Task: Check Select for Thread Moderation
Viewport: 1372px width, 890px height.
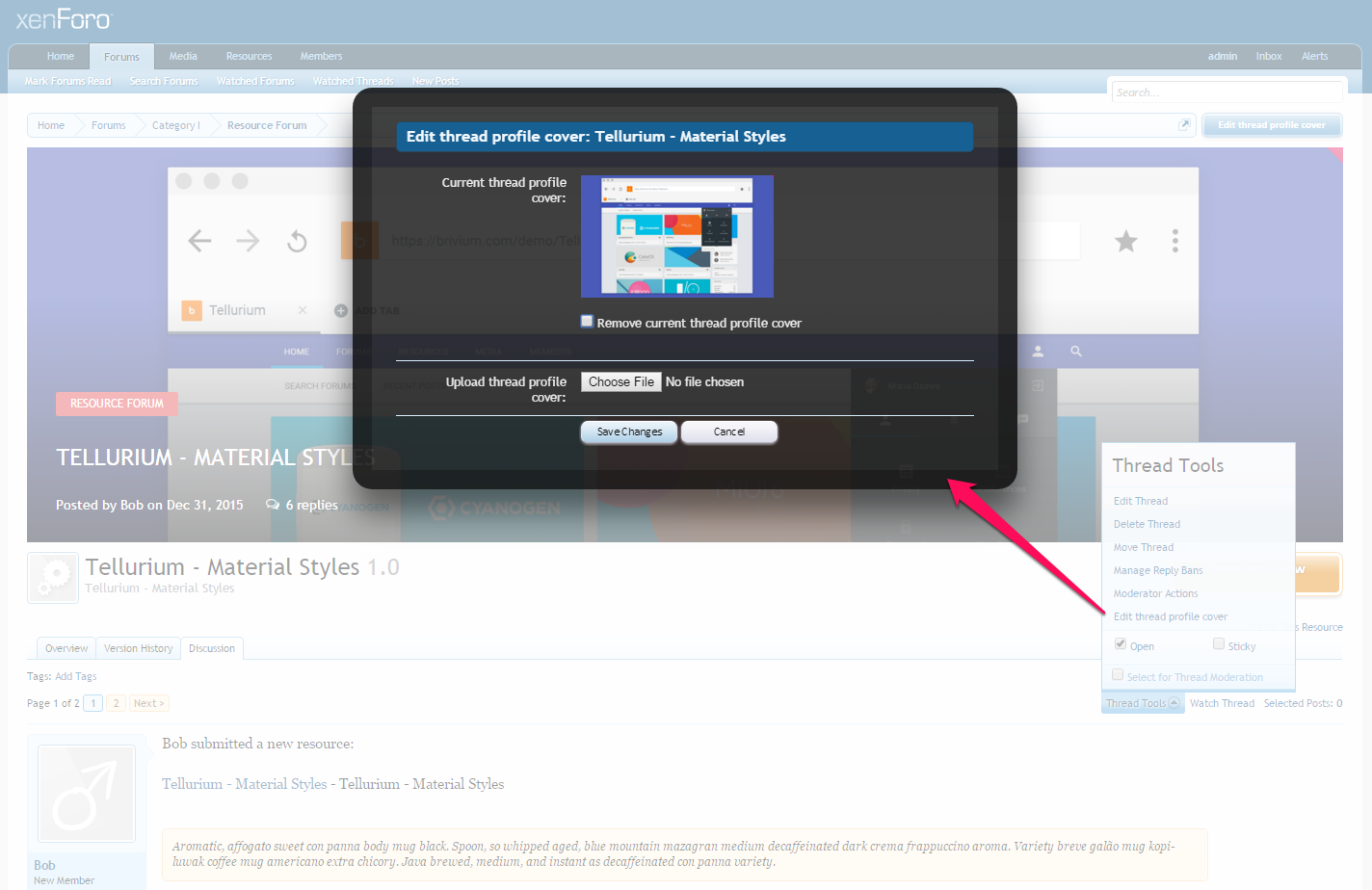Action: point(1118,675)
